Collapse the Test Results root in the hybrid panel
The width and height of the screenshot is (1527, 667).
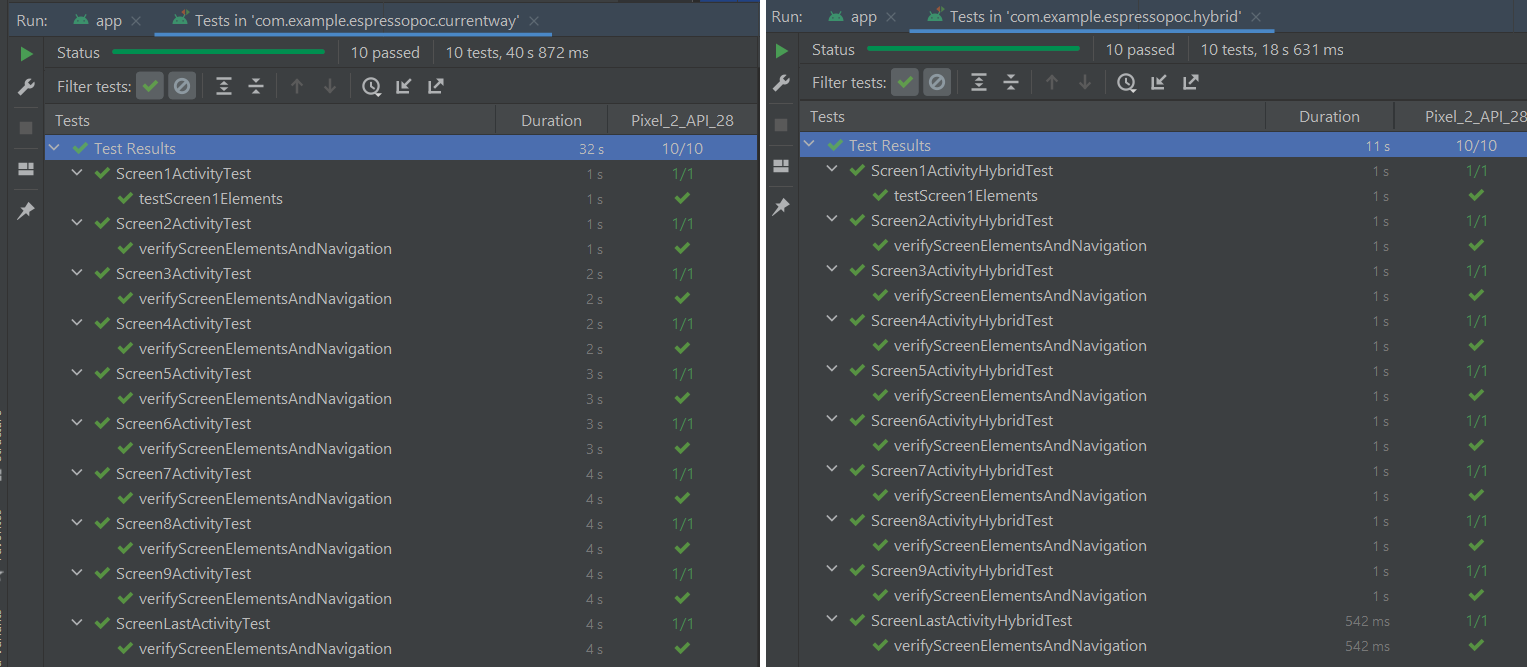[809, 144]
